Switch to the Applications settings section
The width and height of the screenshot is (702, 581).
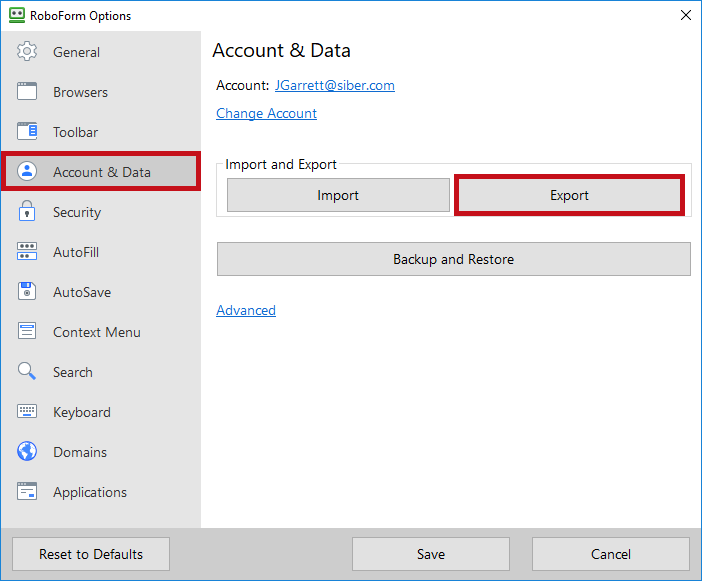tap(90, 492)
